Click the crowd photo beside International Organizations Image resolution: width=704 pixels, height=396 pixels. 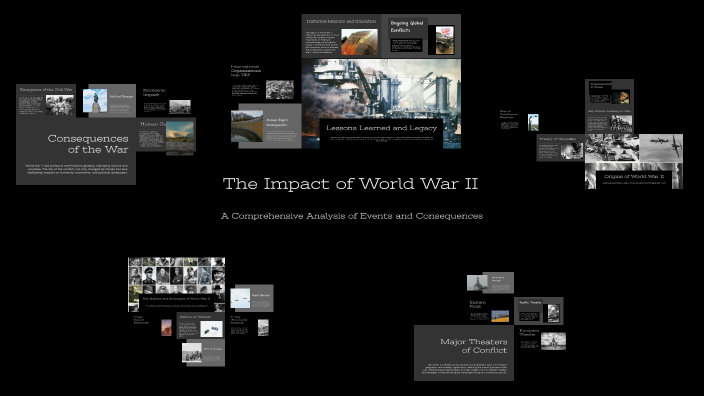point(280,90)
